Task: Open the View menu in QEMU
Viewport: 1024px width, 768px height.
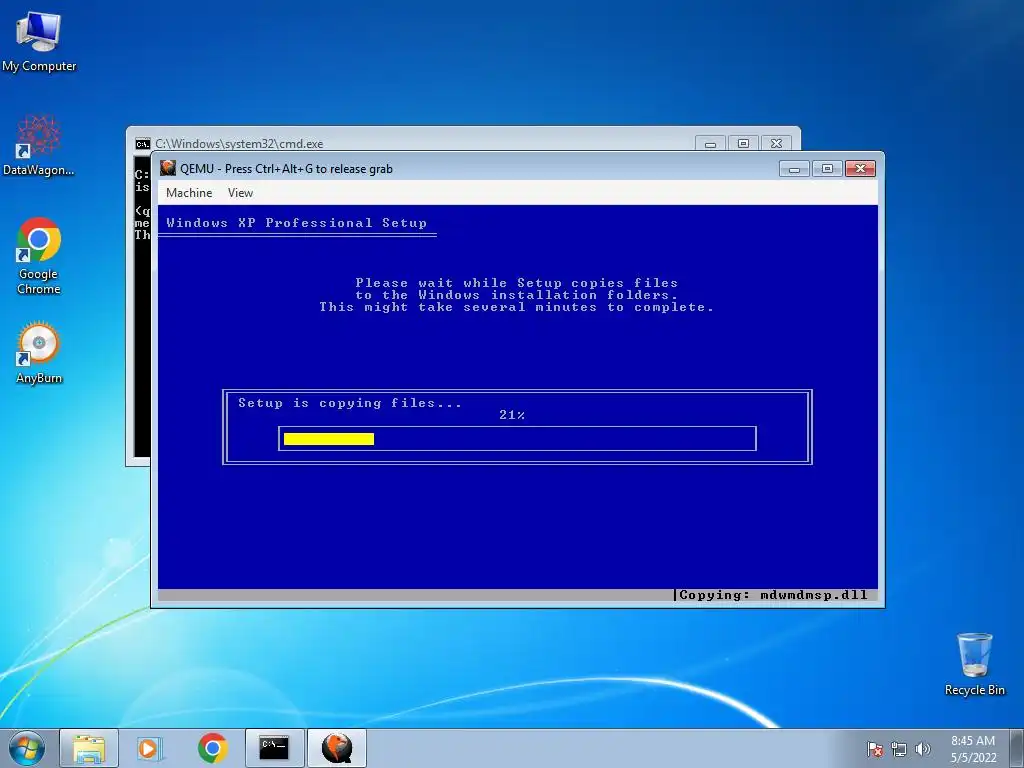Action: (x=240, y=193)
